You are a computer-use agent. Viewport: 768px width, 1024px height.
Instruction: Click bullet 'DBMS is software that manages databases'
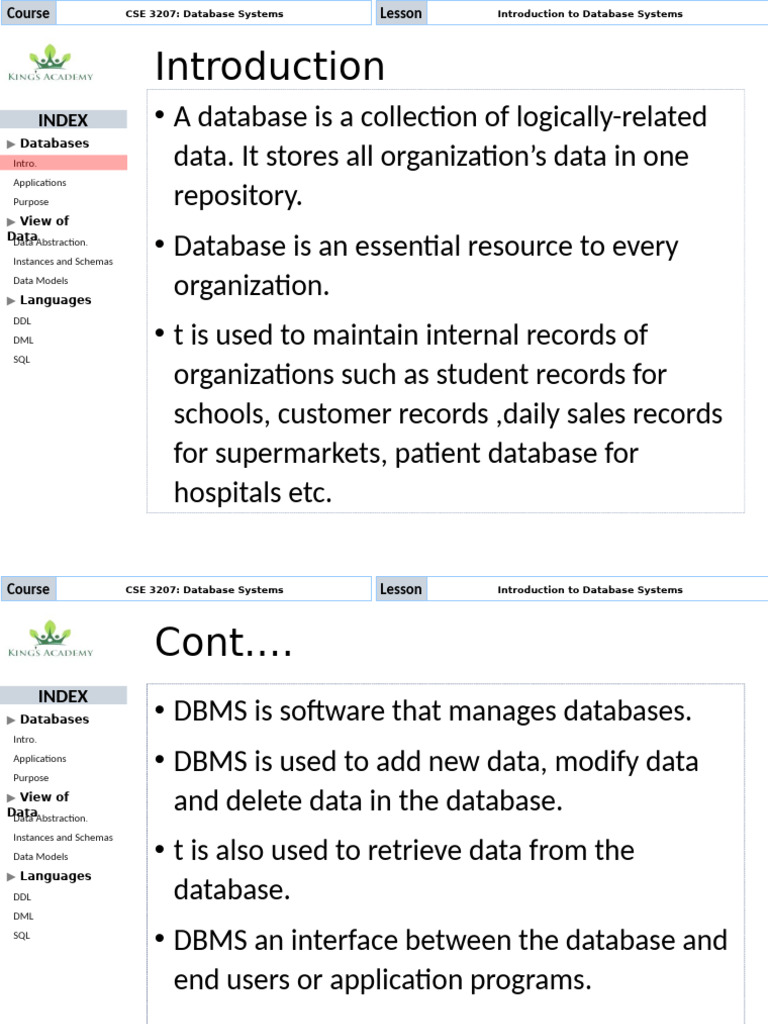point(424,711)
